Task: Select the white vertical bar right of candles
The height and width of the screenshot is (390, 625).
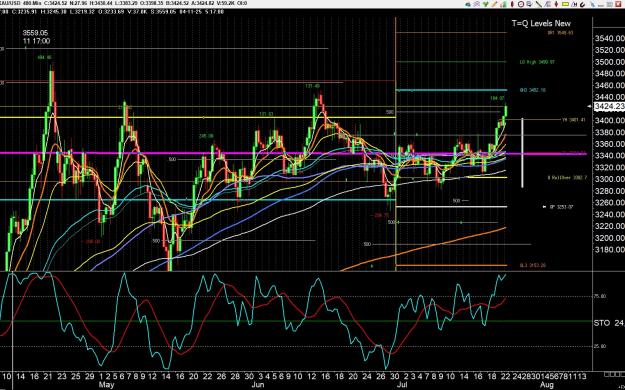Action: pyautogui.click(x=523, y=153)
